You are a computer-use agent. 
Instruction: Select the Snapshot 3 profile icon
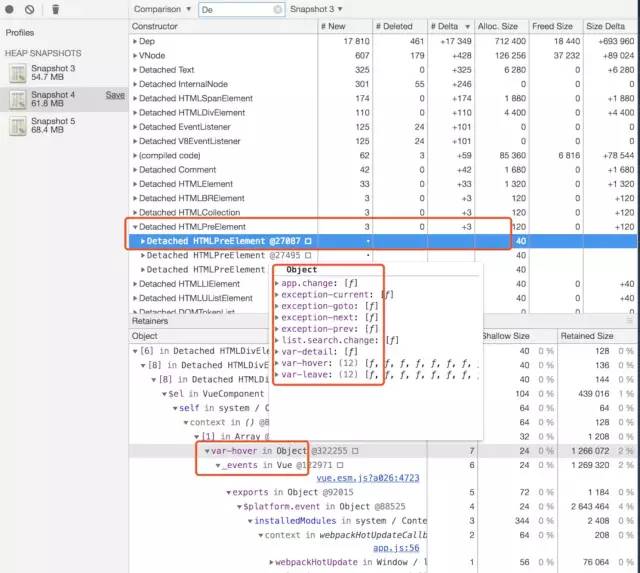click(x=18, y=73)
